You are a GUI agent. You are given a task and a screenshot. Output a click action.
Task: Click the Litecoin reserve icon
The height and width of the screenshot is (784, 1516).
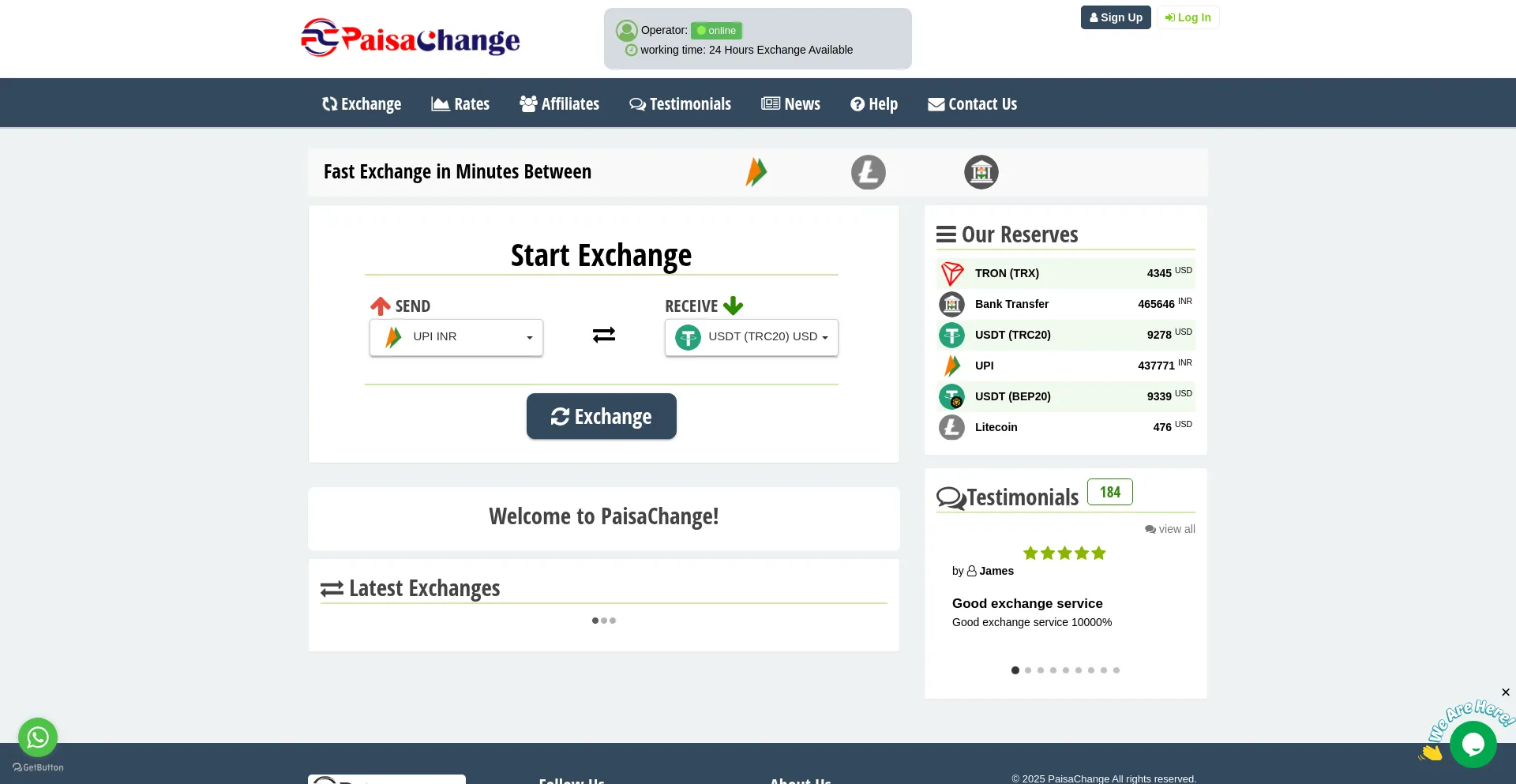pyautogui.click(x=951, y=427)
